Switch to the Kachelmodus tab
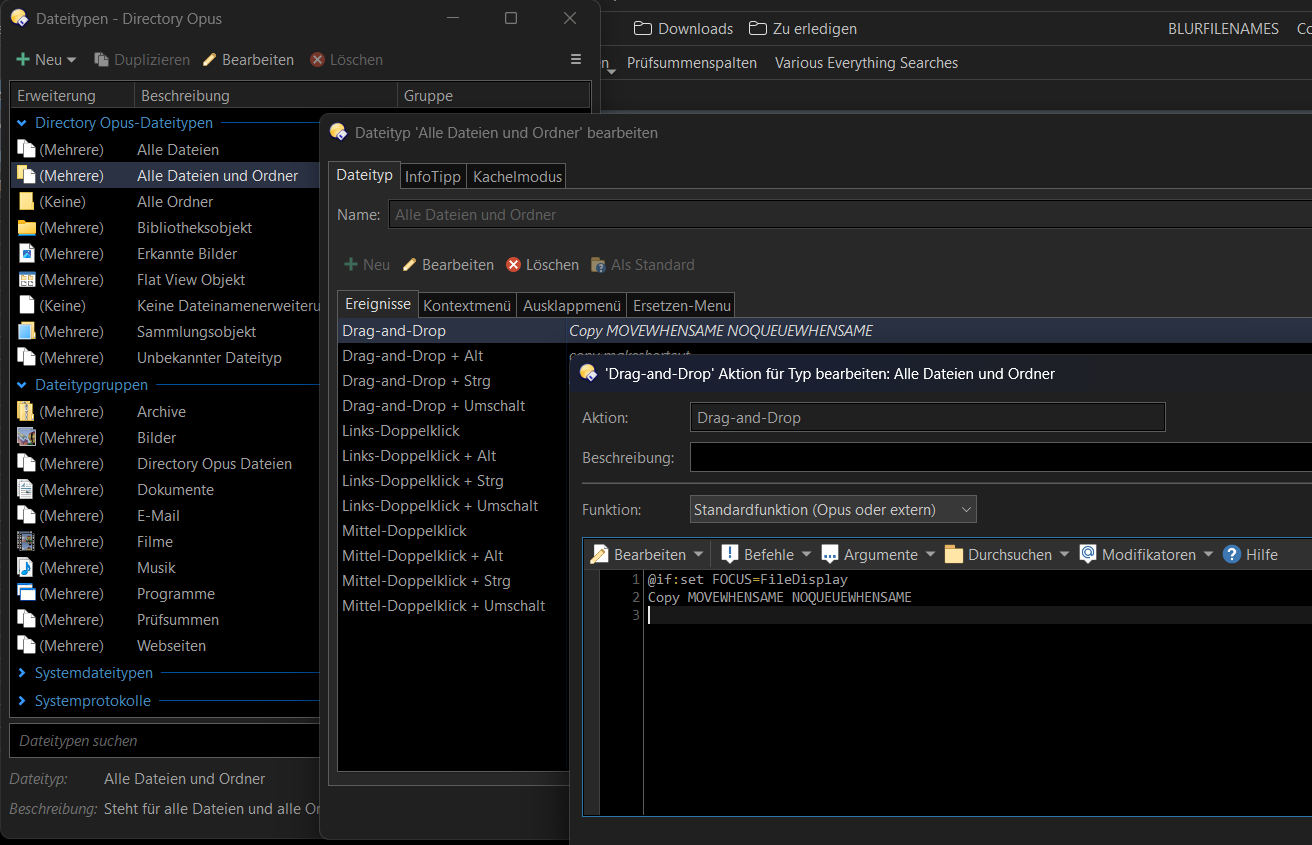Viewport: 1312px width, 845px height. (x=517, y=176)
